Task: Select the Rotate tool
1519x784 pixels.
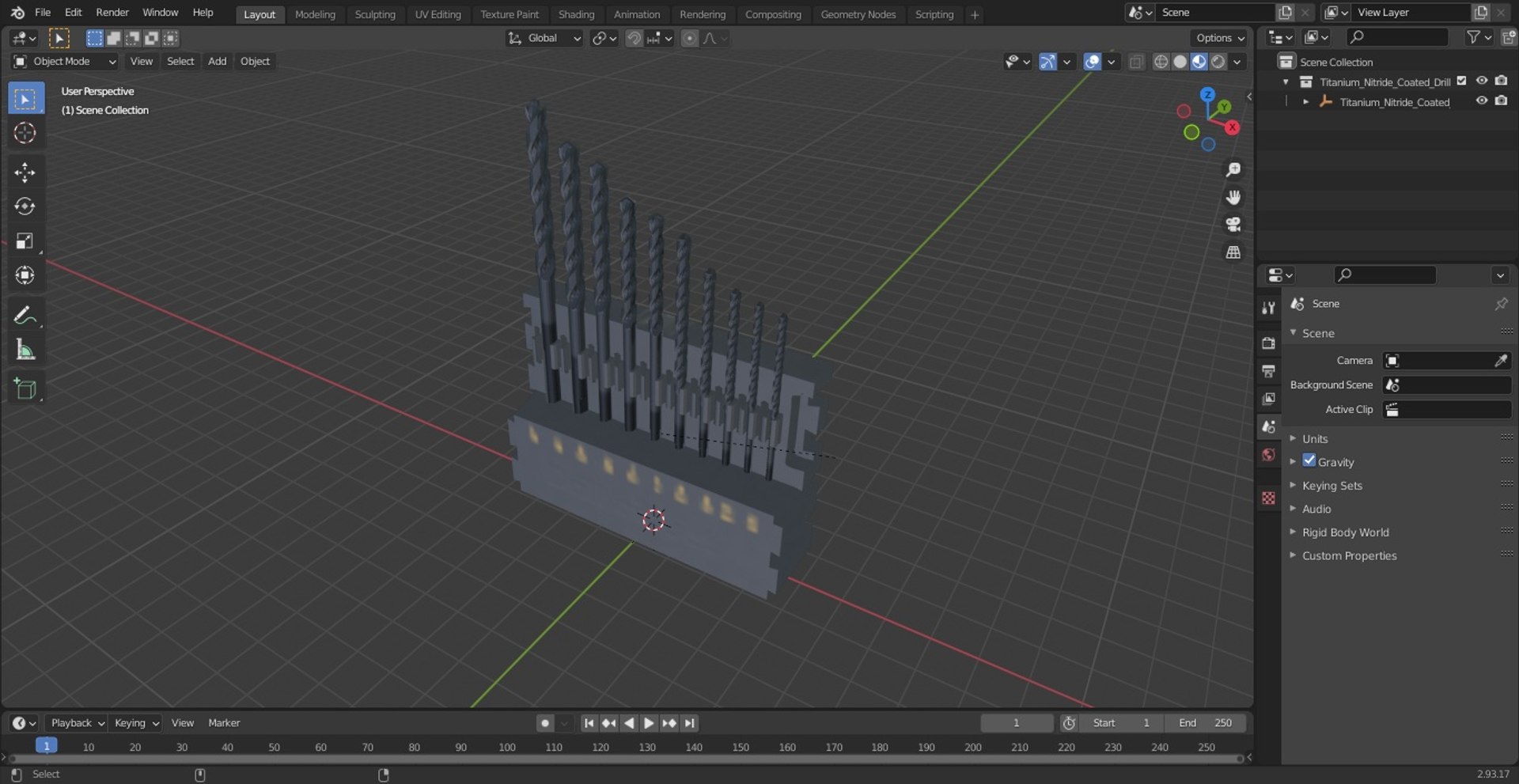Action: point(25,206)
